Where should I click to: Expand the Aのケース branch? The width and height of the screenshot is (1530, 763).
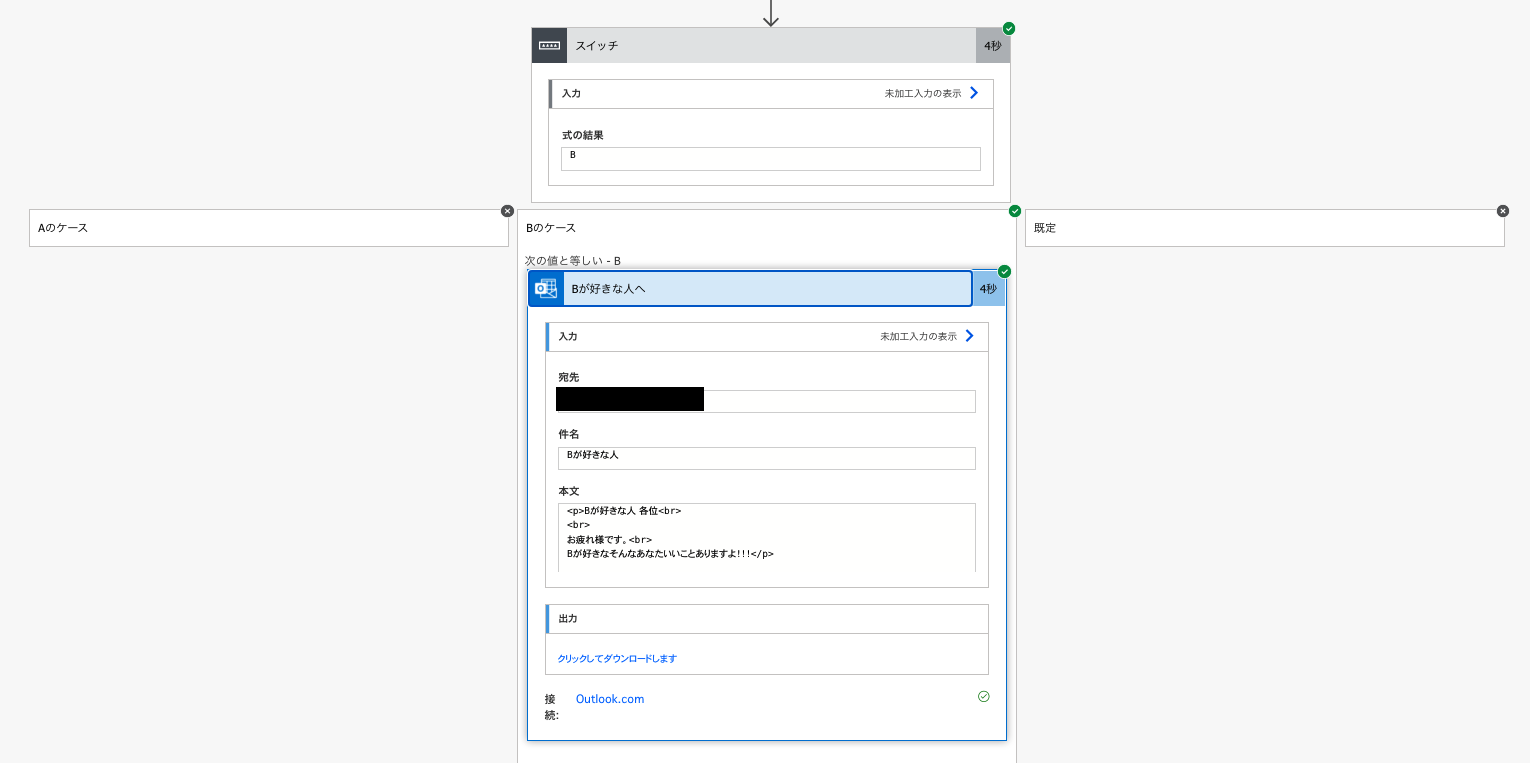click(x=269, y=228)
